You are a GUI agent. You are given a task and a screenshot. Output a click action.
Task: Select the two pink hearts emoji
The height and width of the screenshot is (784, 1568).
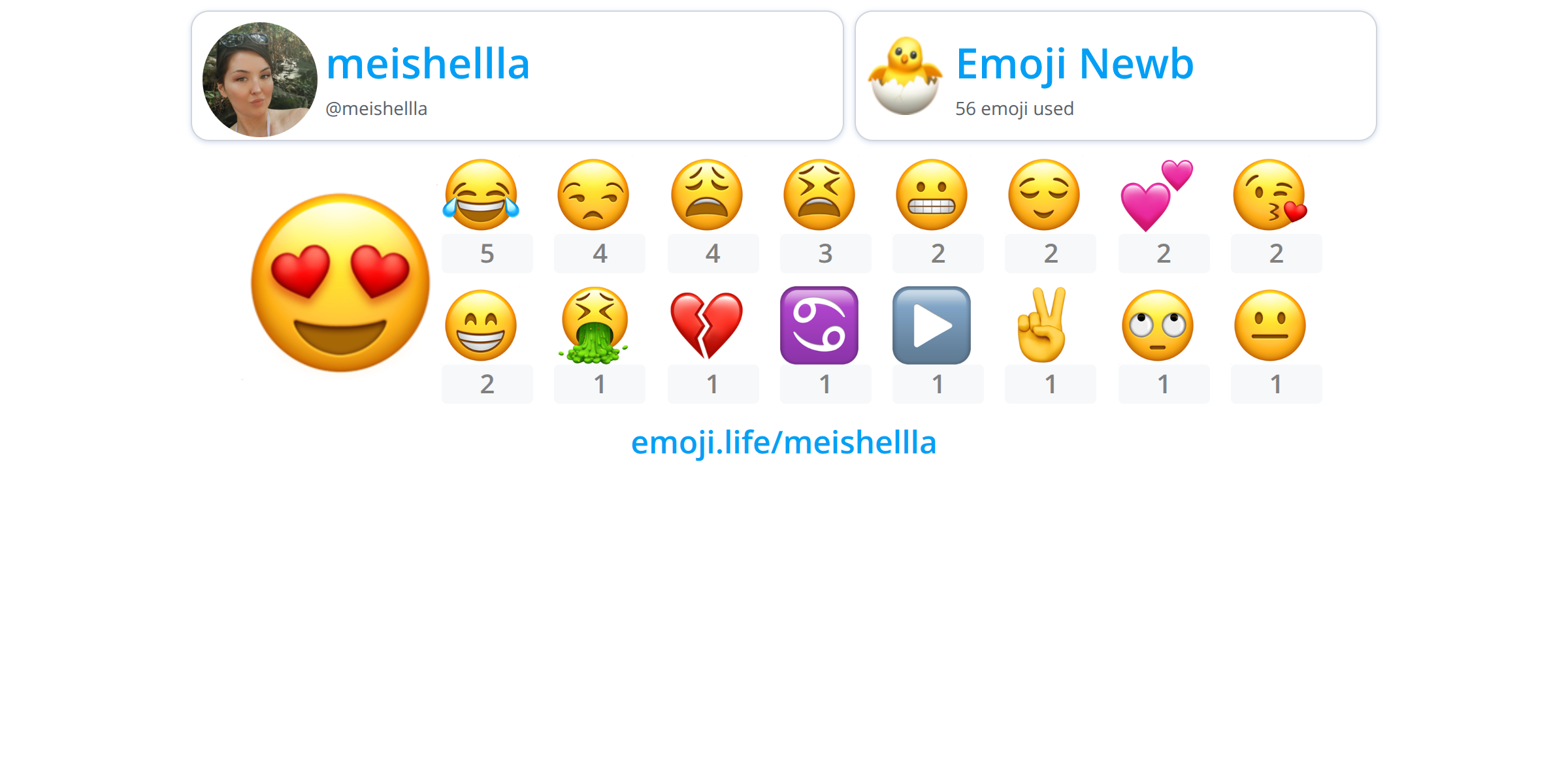click(1157, 195)
